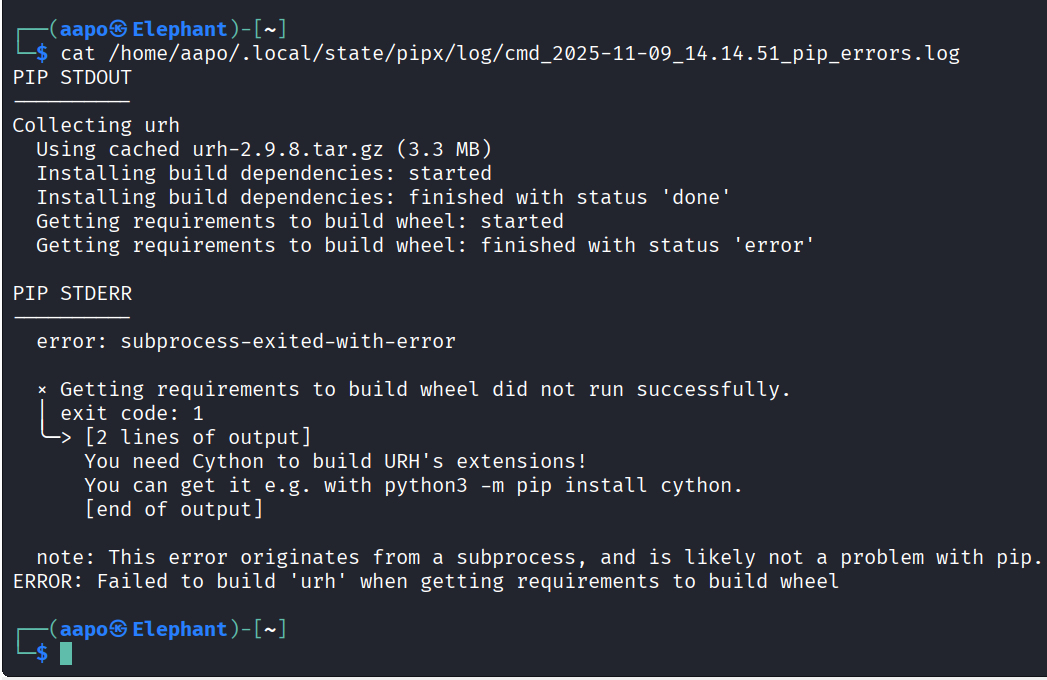Click the Kali symbol in the top prompt

click(x=119, y=29)
